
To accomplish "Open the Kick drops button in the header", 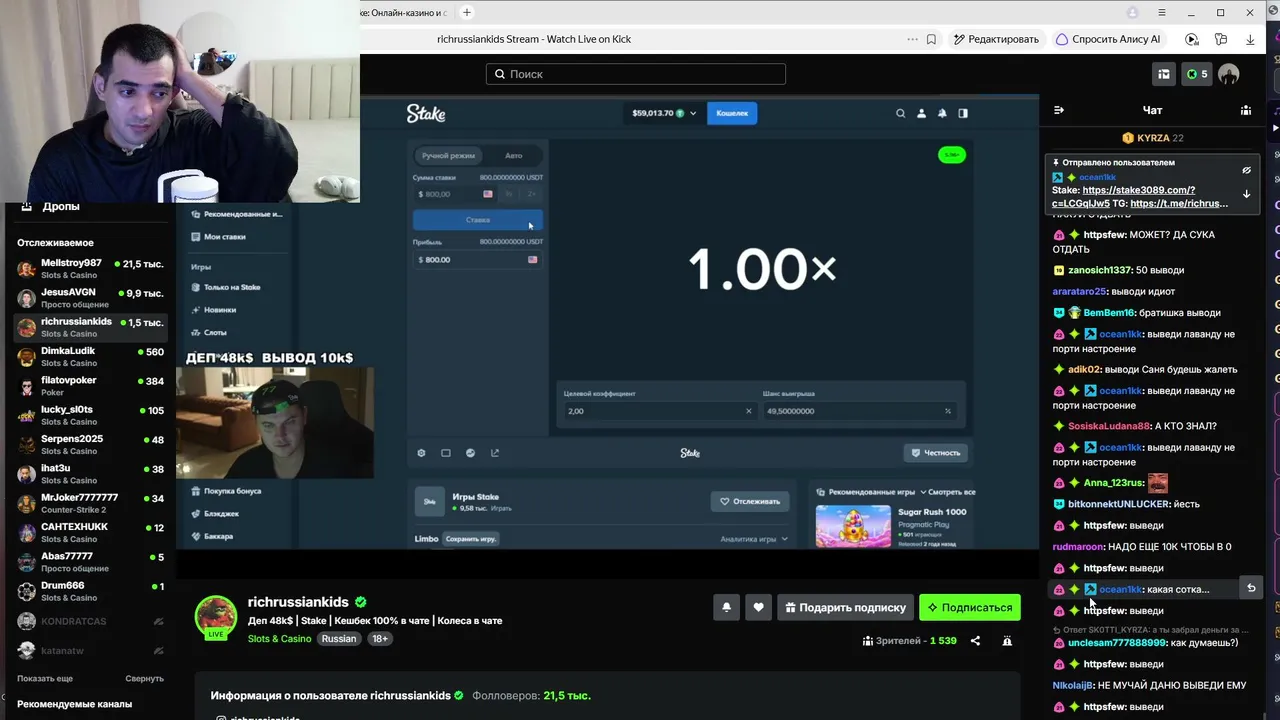I will 1164,74.
